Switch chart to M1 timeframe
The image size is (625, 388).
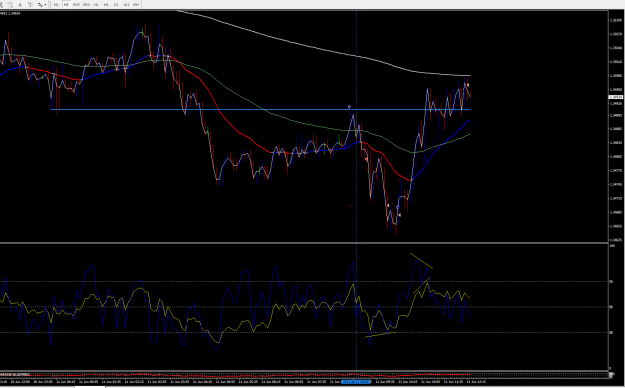pyautogui.click(x=56, y=5)
